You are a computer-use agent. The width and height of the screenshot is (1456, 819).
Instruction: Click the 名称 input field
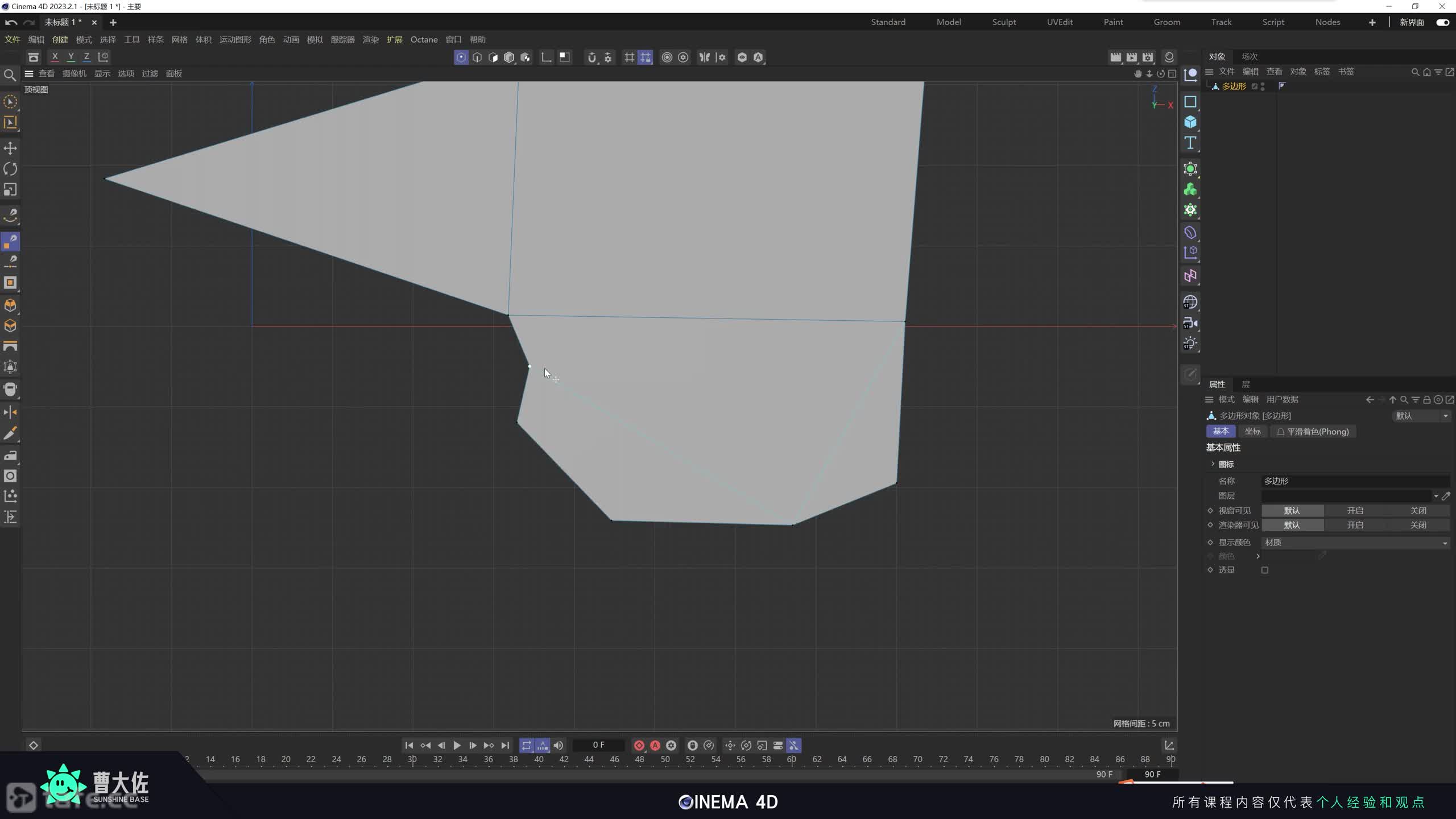[1355, 481]
